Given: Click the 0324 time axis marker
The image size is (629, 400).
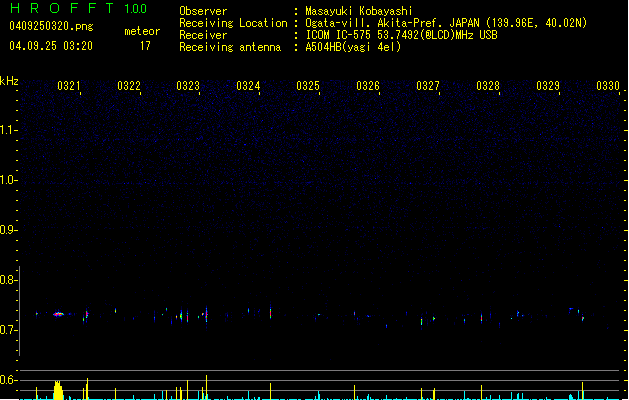Looking at the screenshot, I should pyautogui.click(x=248, y=86).
